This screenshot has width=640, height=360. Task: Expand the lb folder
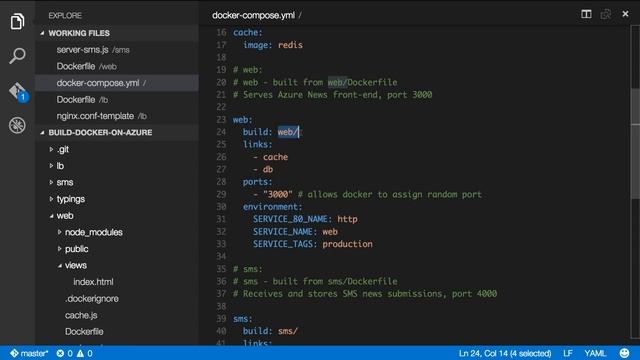click(x=51, y=166)
